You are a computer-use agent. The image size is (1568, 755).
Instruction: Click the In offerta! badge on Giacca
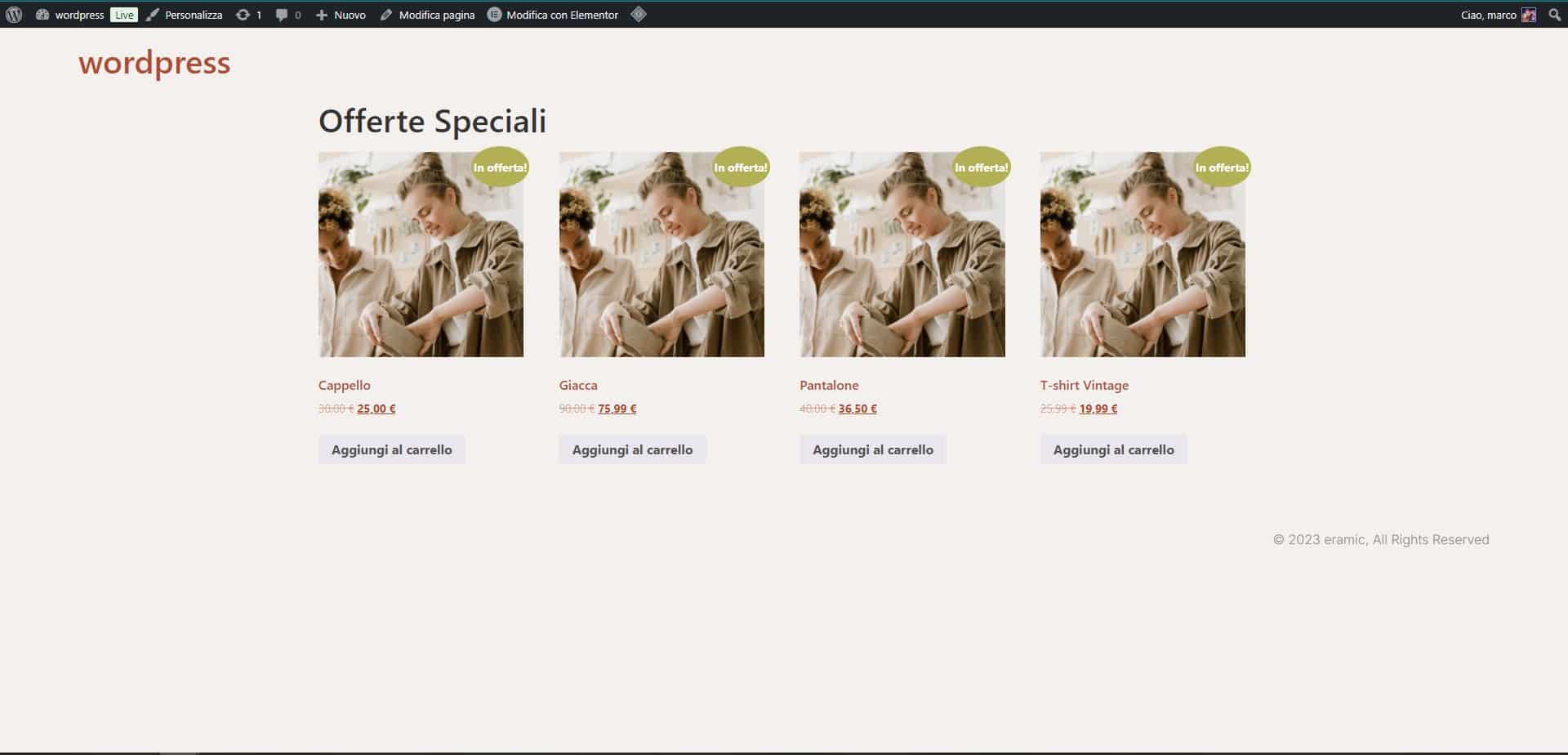[741, 167]
